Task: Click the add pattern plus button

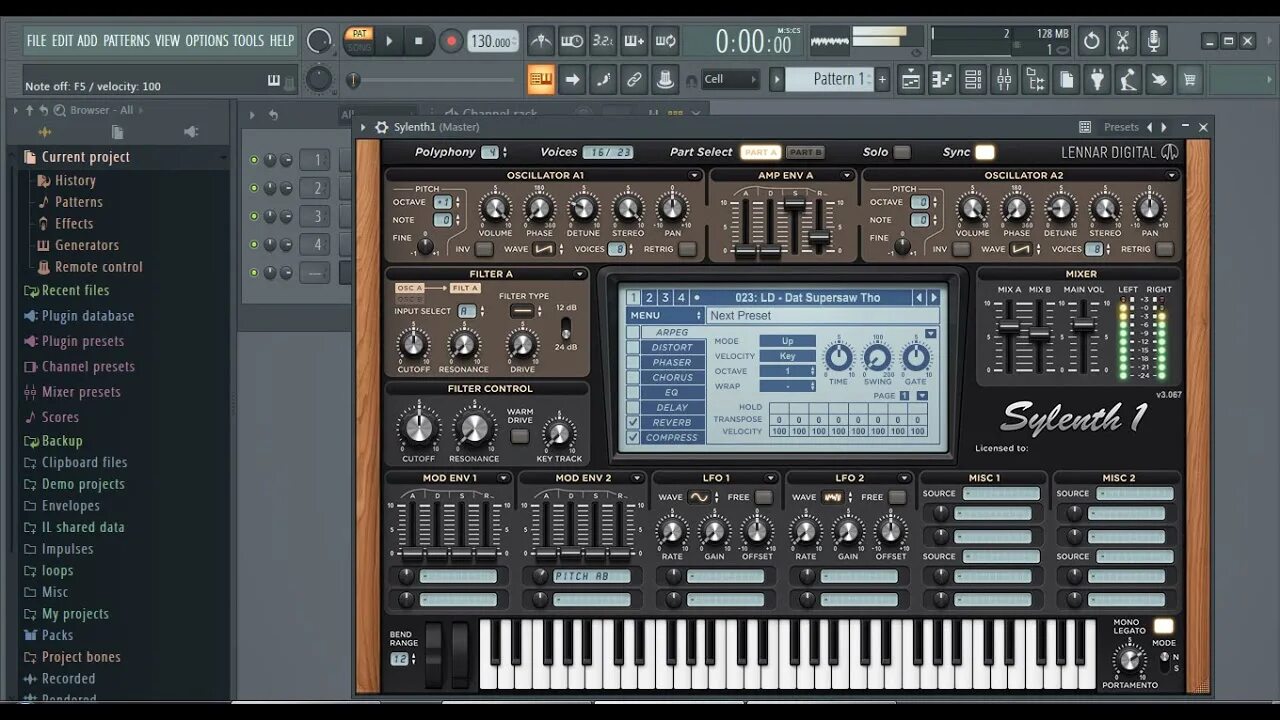Action: tap(882, 79)
